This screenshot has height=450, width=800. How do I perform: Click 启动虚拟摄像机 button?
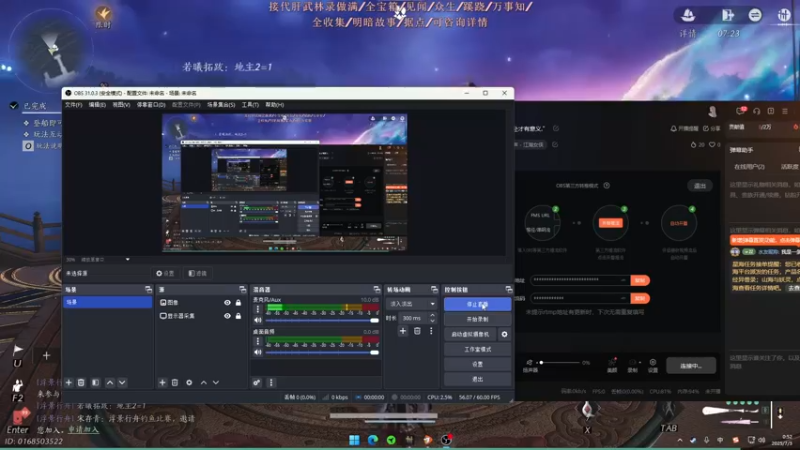470,334
